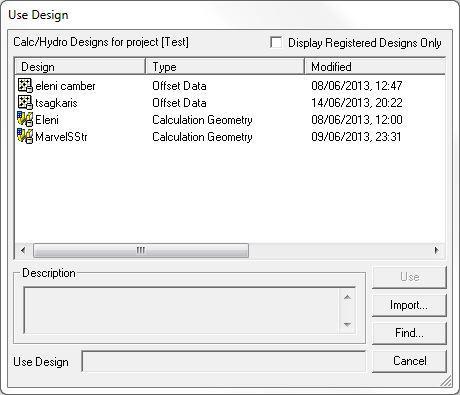Click the Description box scroll-down arrow
This screenshot has height=395, width=460.
coord(347,324)
